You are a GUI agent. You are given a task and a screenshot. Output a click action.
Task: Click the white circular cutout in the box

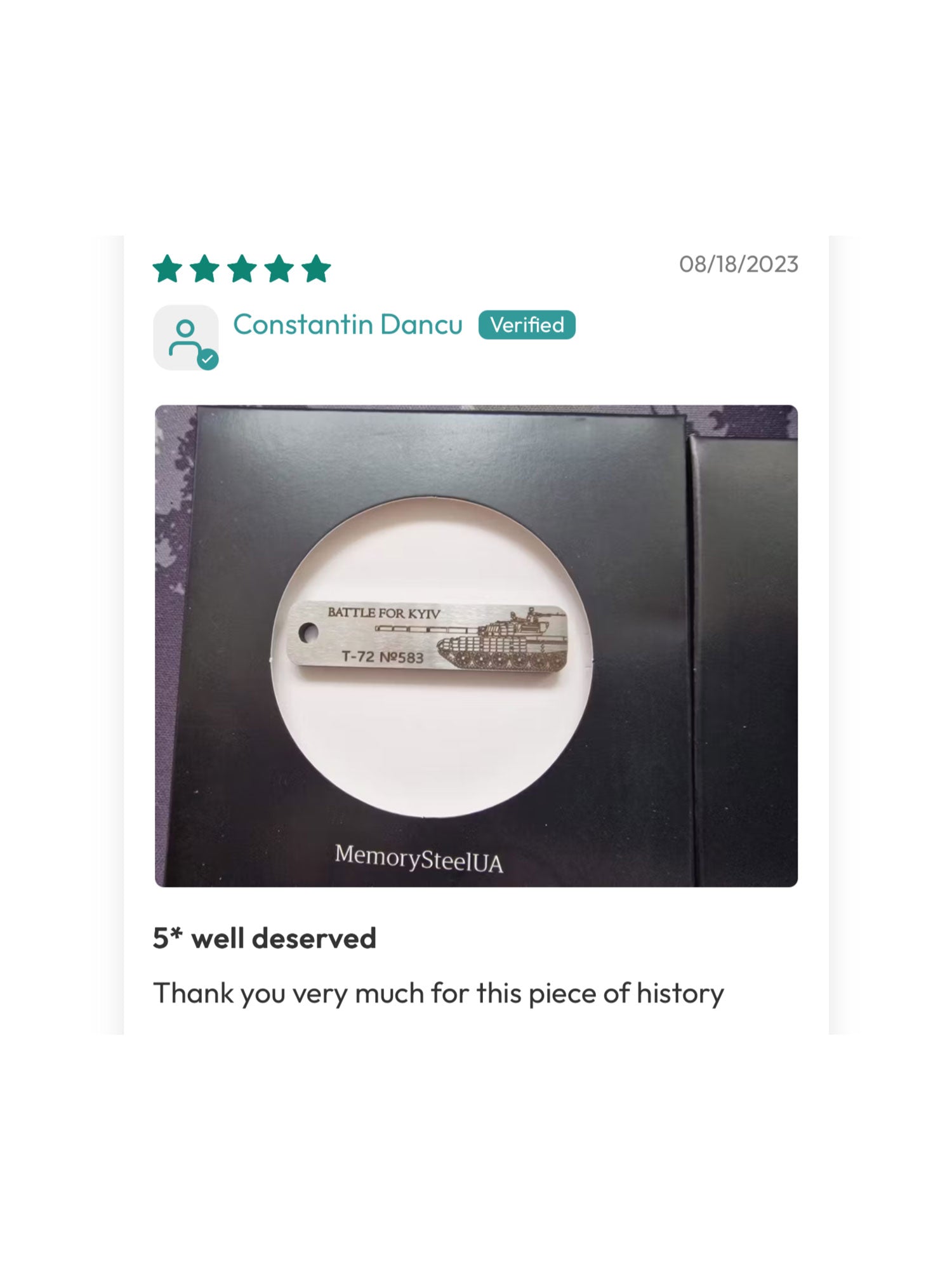pos(432,657)
